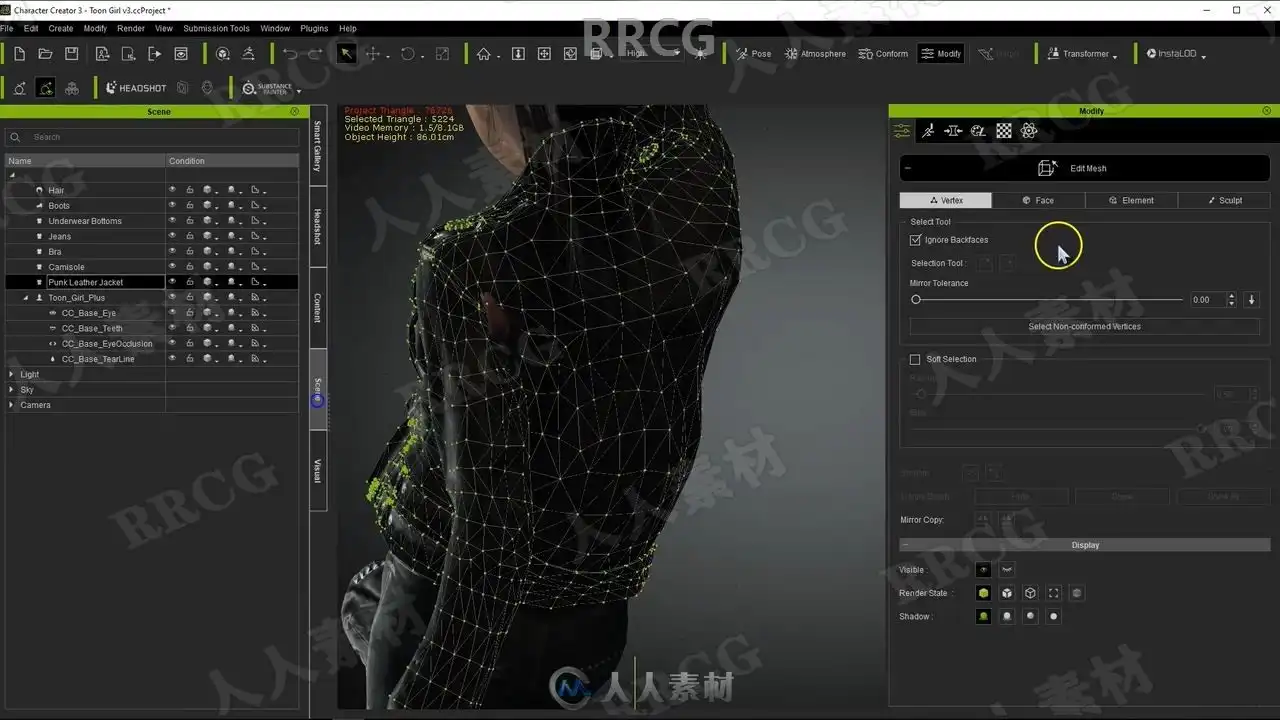
Task: Open the Plugins menu
Action: (314, 28)
